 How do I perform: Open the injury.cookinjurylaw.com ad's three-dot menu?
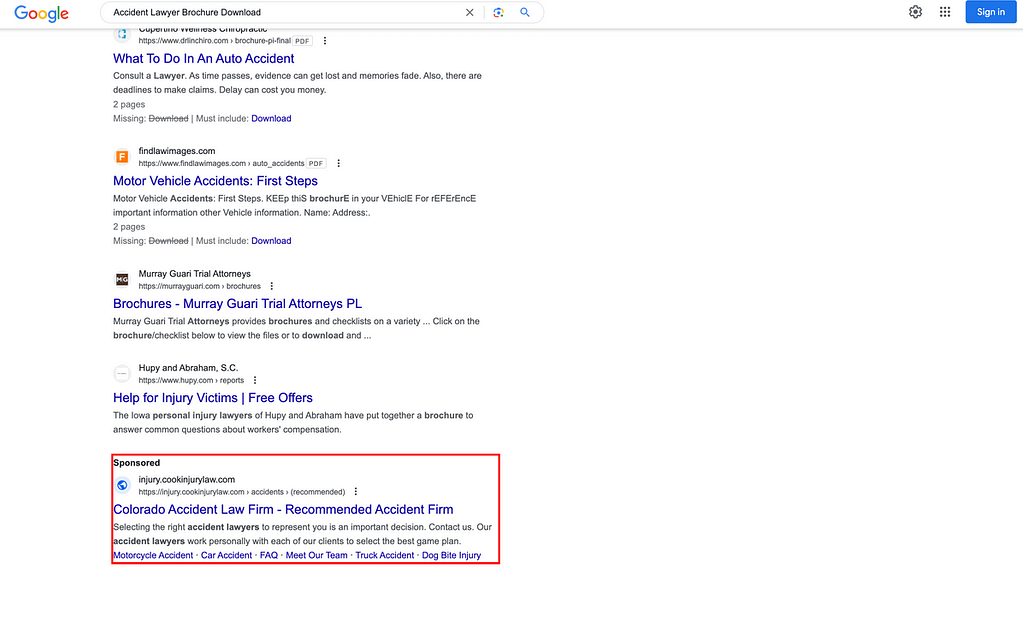tap(356, 492)
